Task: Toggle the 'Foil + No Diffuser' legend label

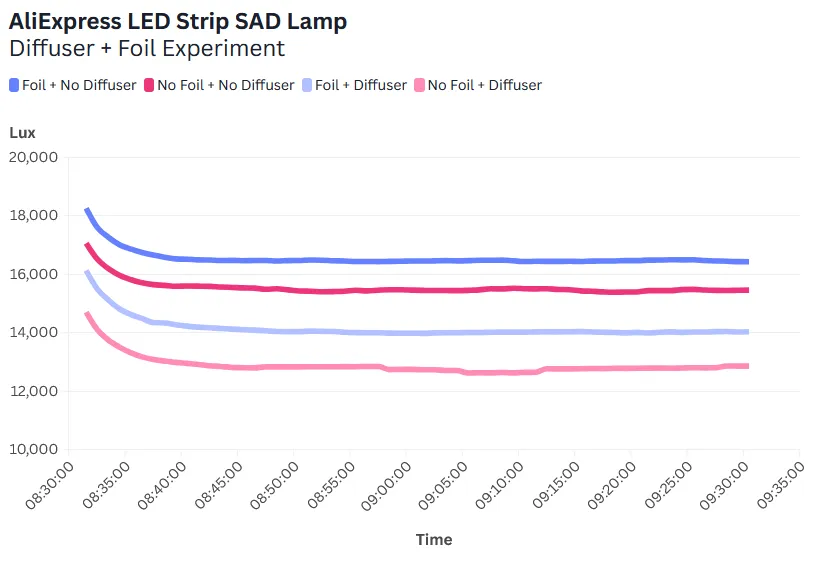Action: click(79, 85)
